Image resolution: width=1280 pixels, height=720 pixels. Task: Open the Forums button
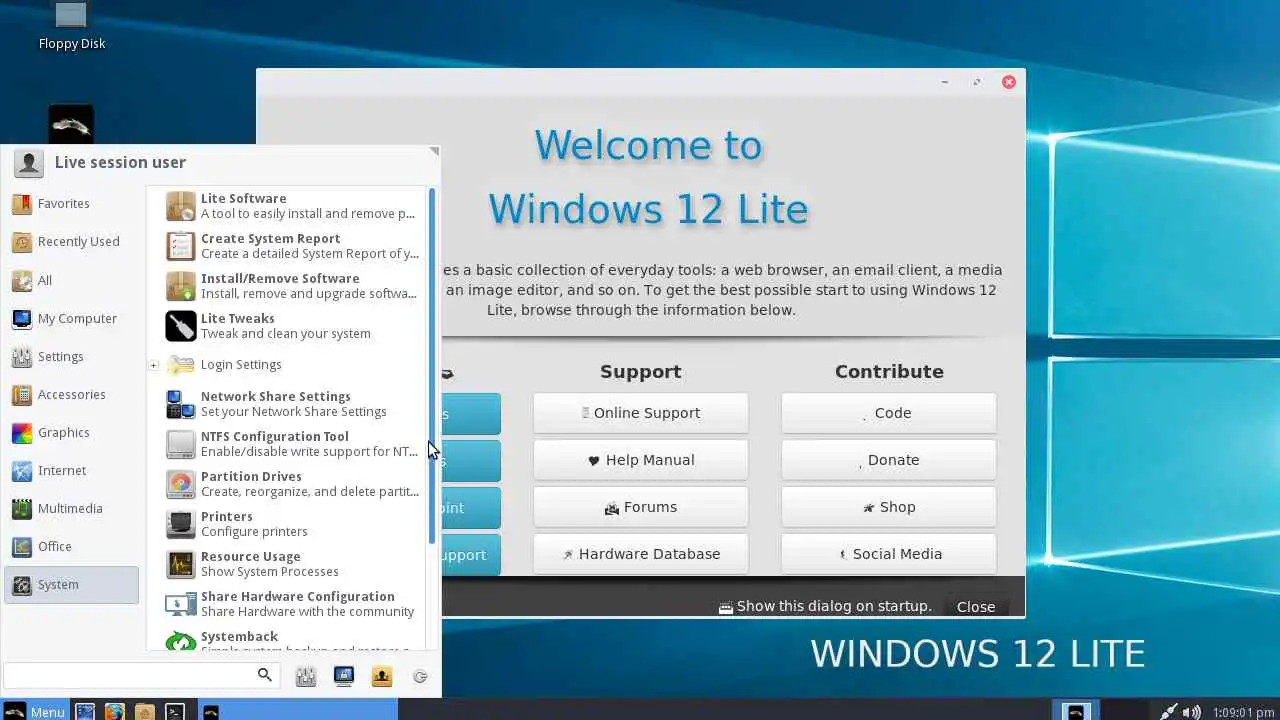[640, 507]
